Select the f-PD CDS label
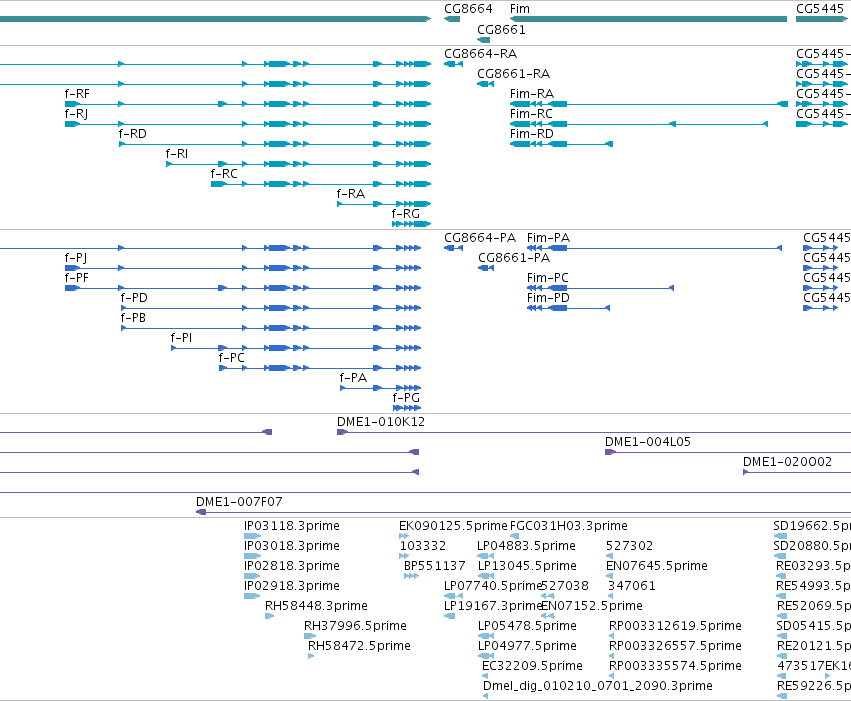 (x=134, y=298)
